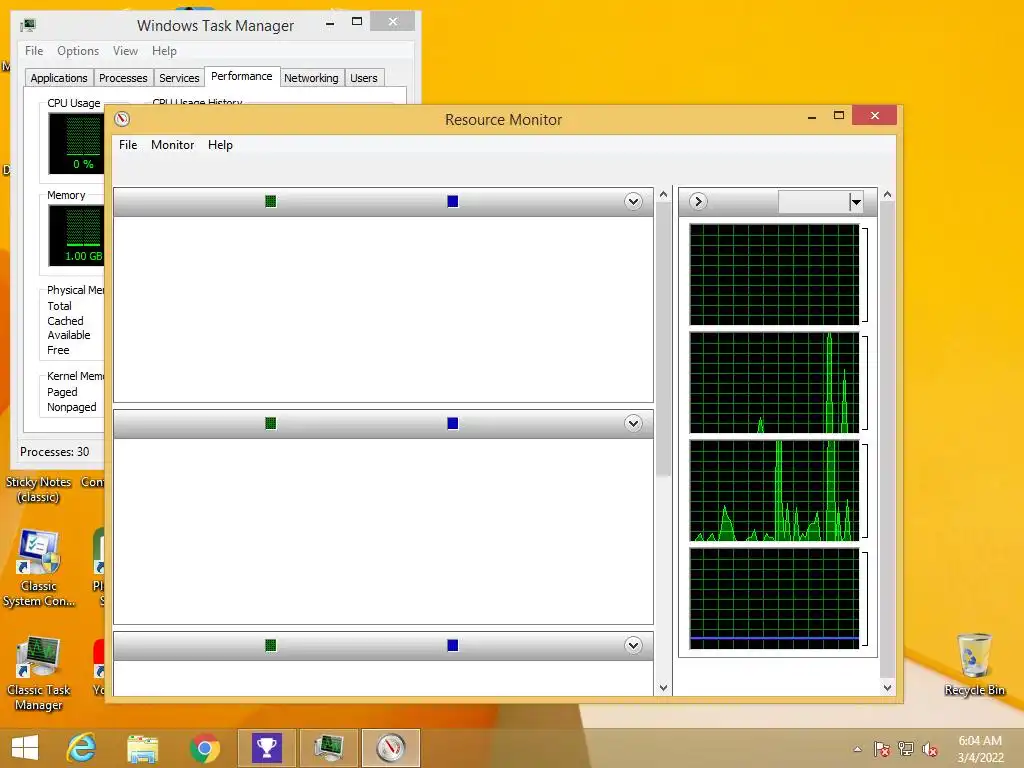The image size is (1024, 768).
Task: Open taskbar clock showing 6:04 AM
Action: pos(980,749)
